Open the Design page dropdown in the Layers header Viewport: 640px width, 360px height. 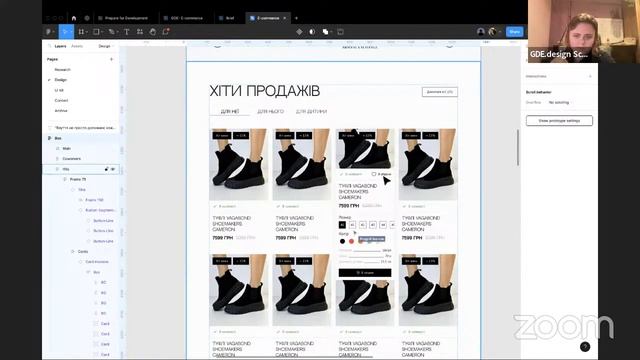pyautogui.click(x=106, y=46)
